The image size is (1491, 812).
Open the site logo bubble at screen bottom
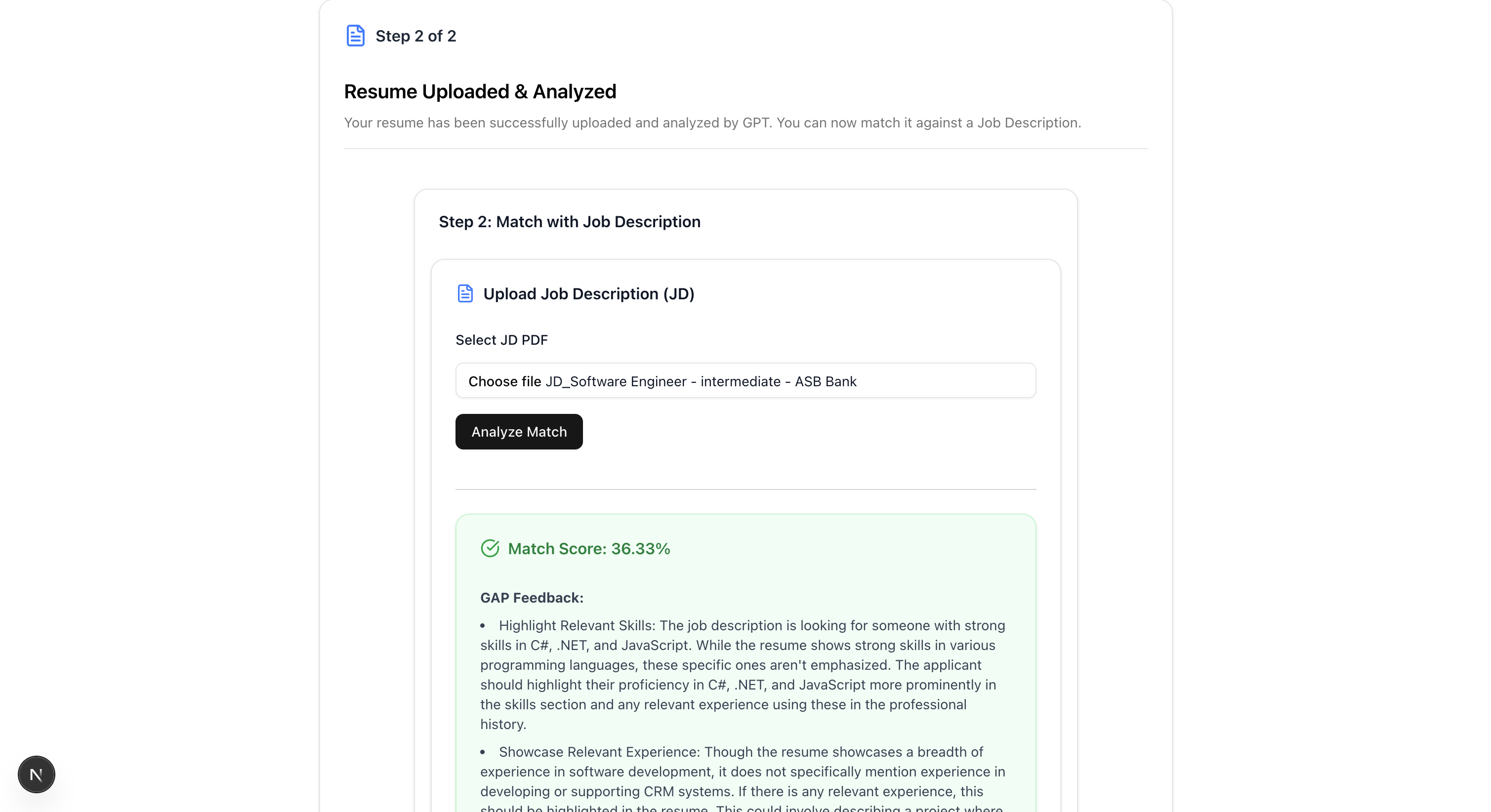click(36, 774)
